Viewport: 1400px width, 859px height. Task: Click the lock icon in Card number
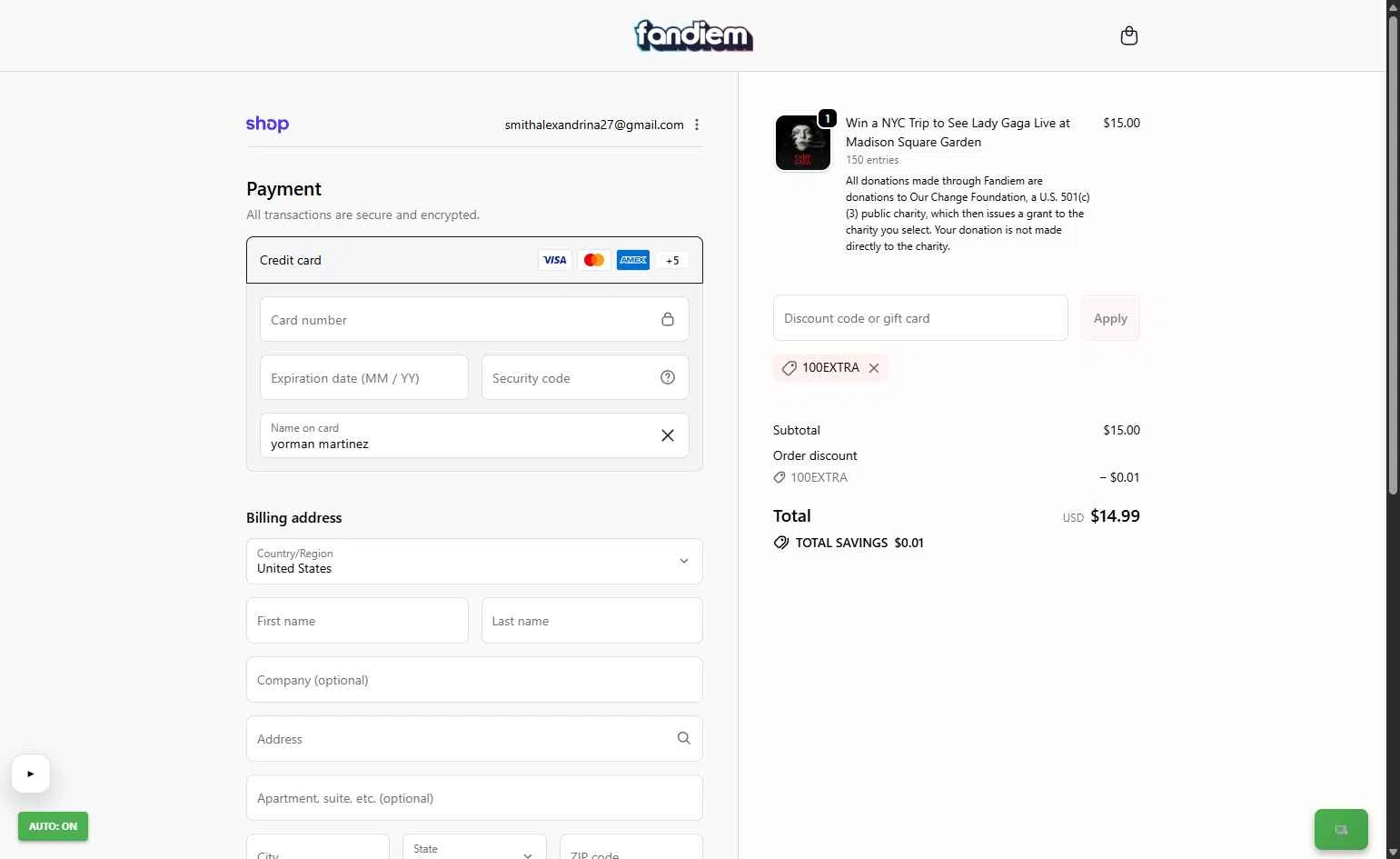[668, 319]
